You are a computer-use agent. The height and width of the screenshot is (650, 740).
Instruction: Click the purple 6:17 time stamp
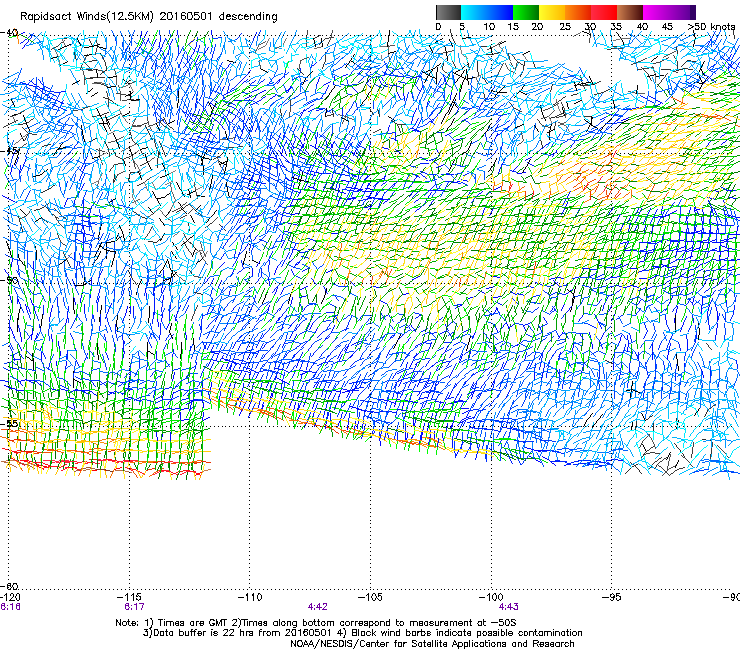[135, 607]
